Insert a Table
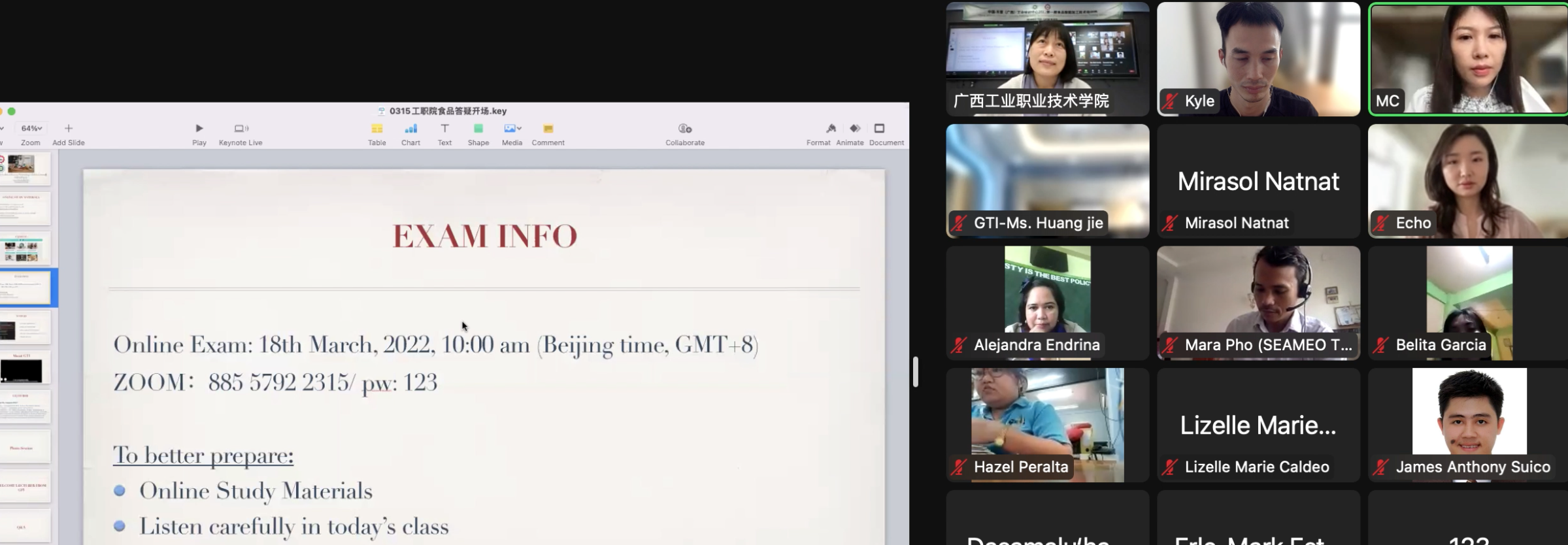 tap(377, 134)
